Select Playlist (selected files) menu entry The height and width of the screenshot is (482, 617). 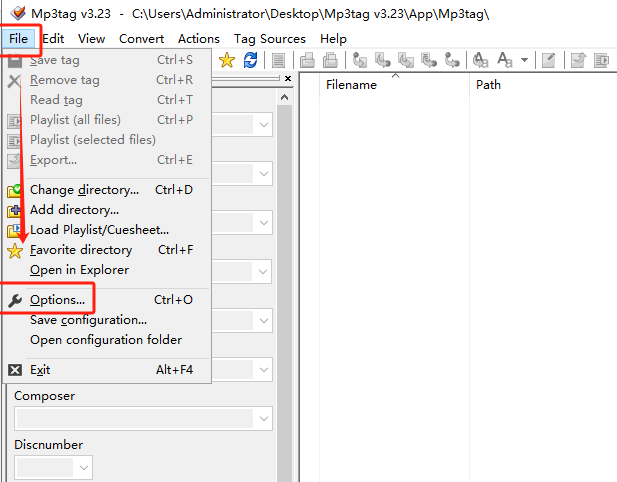click(x=107, y=140)
